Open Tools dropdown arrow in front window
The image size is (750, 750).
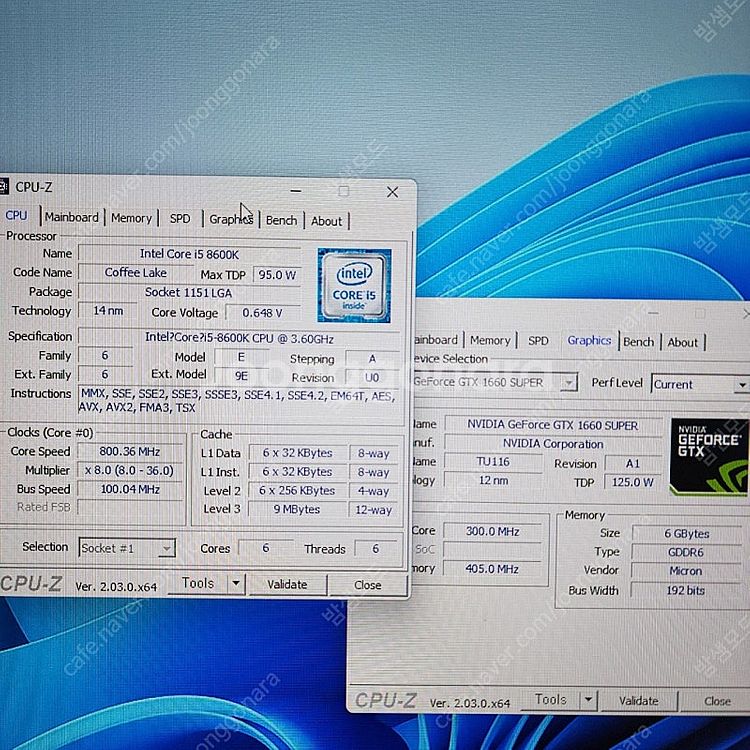(236, 584)
